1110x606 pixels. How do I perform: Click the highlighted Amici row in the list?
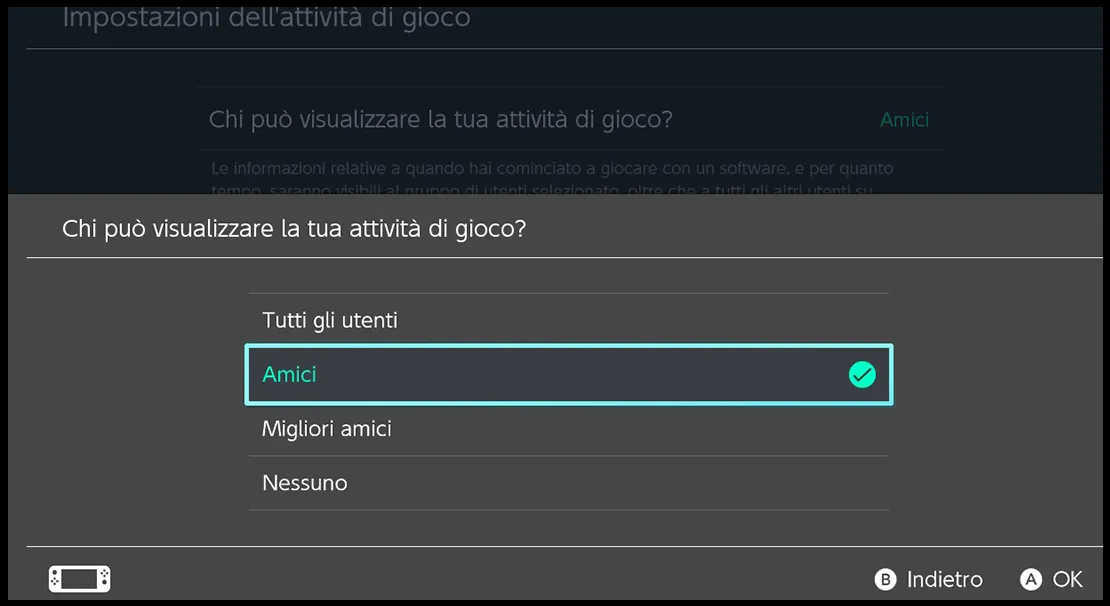(x=569, y=375)
